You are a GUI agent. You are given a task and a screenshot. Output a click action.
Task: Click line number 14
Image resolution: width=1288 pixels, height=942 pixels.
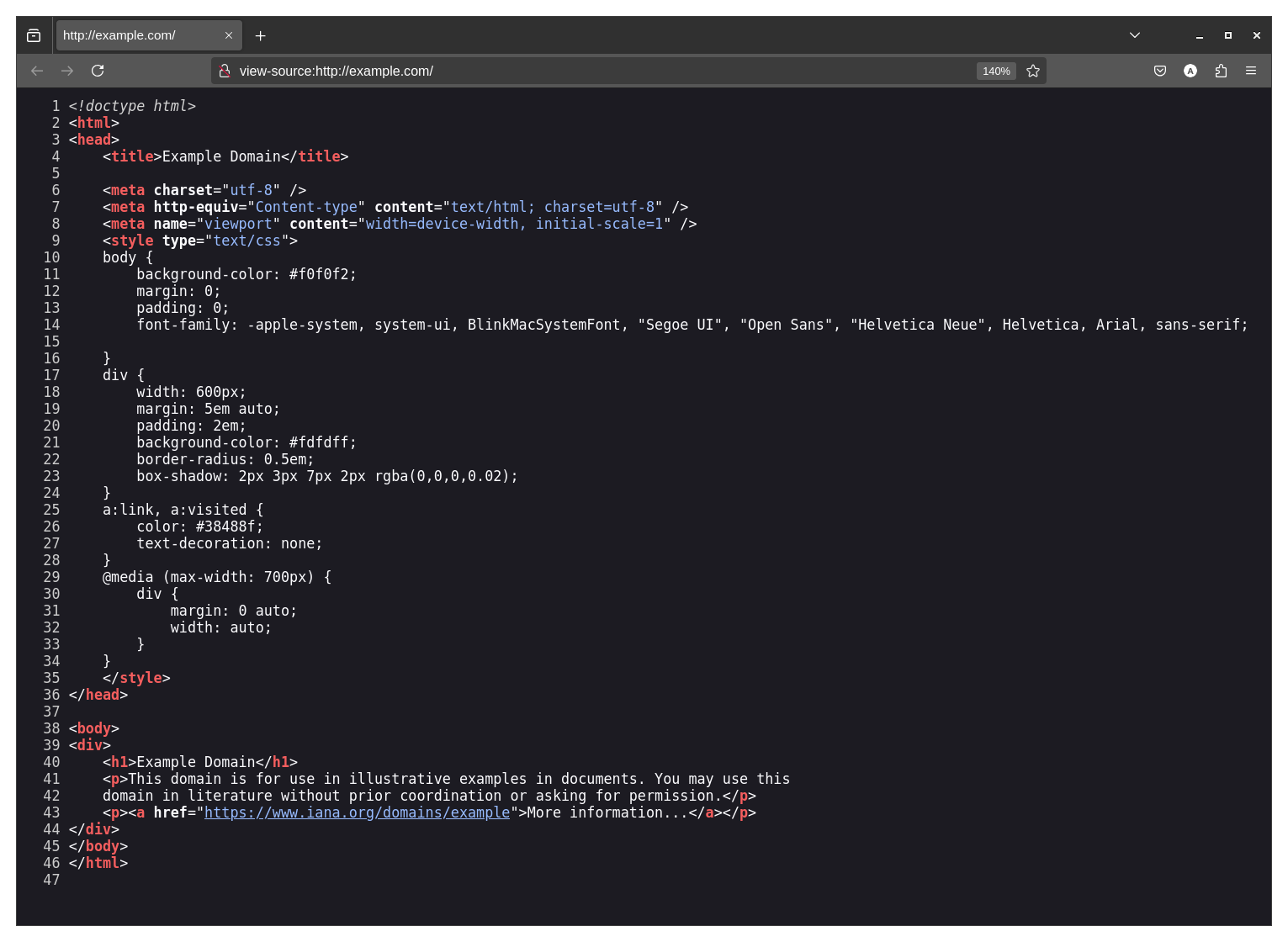51,325
